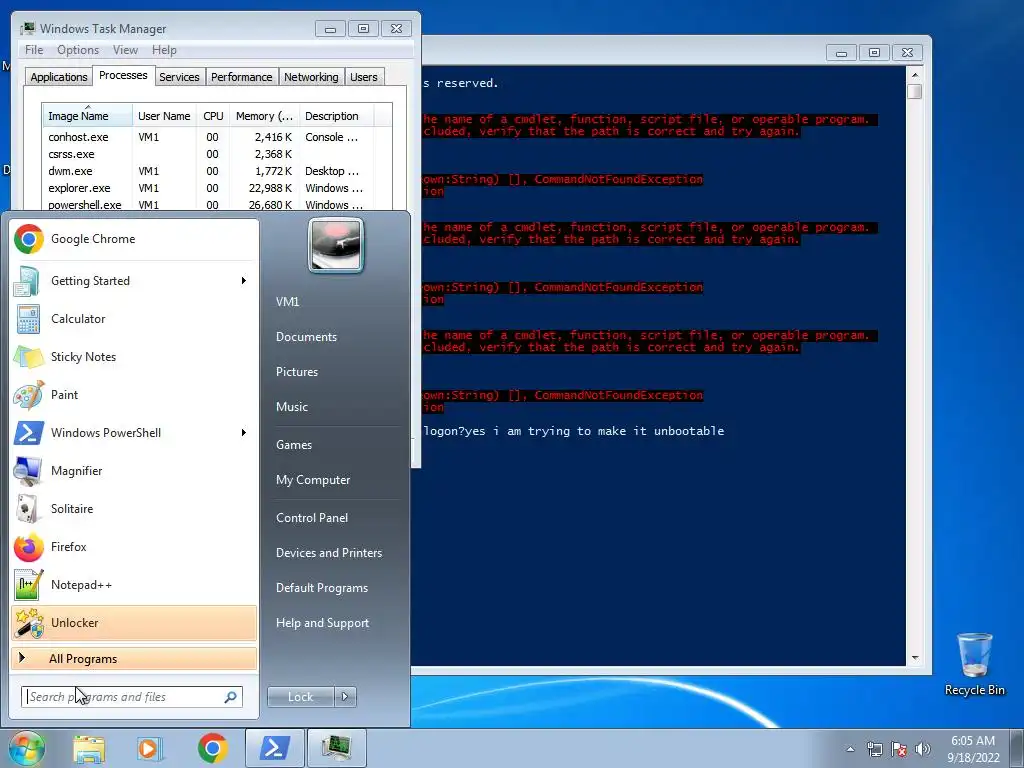Click the Getting Started icon
Viewport: 1024px width, 768px height.
click(x=27, y=281)
